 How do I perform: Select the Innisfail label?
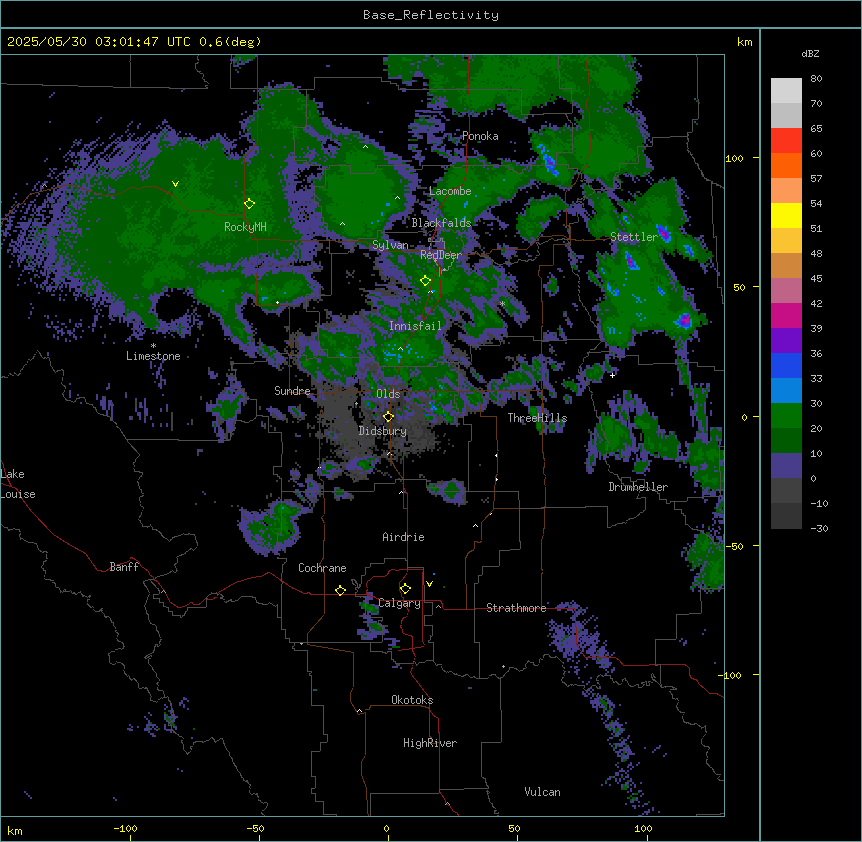pos(415,326)
